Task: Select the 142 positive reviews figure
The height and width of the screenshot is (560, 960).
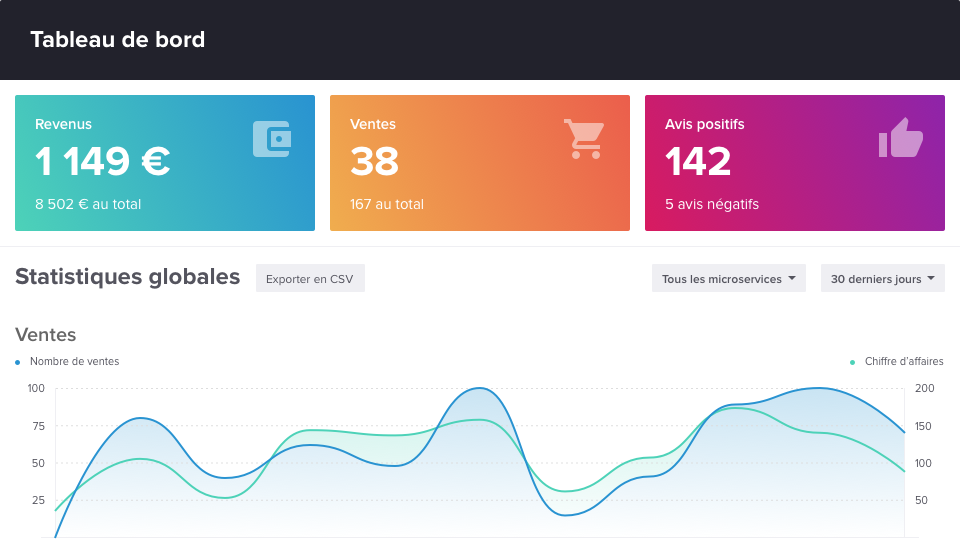Action: tap(698, 162)
